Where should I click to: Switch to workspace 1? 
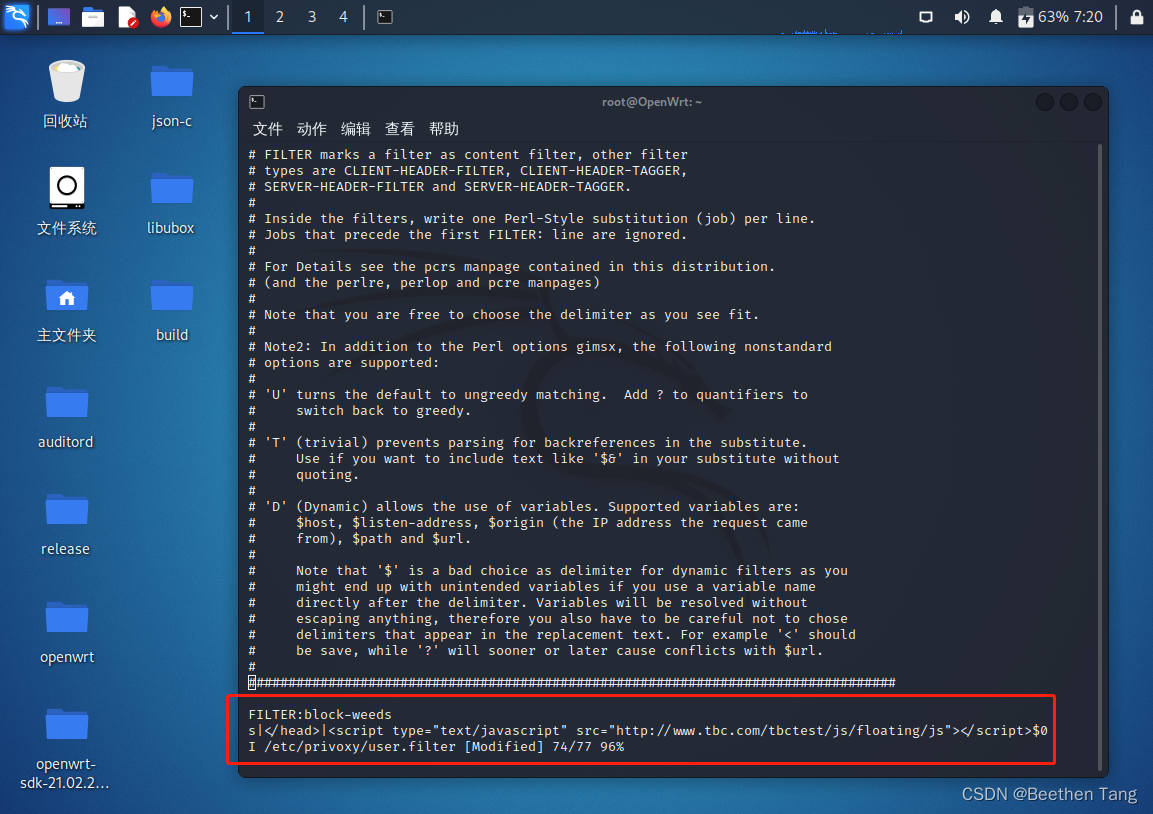(x=248, y=17)
